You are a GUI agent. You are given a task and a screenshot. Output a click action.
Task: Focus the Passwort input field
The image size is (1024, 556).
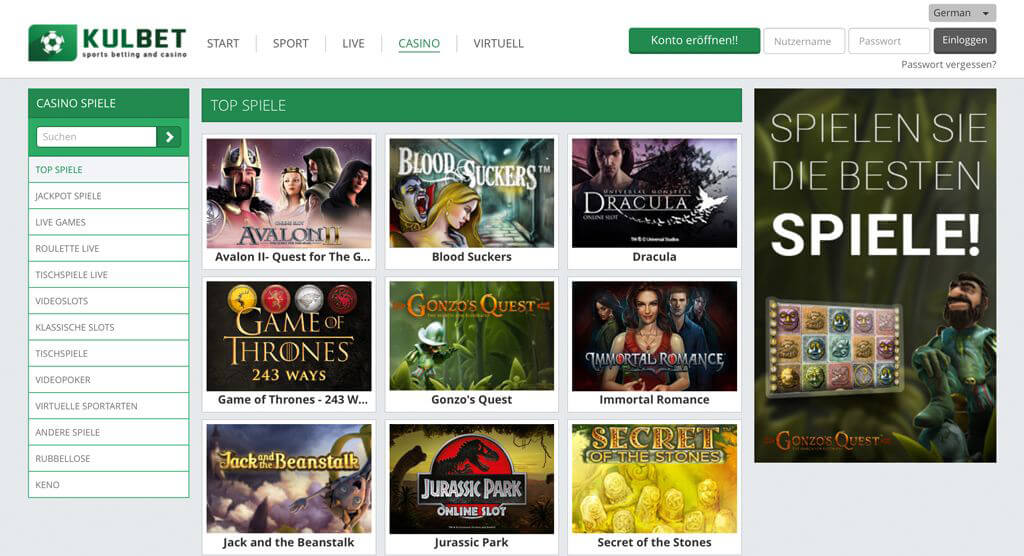coord(889,41)
